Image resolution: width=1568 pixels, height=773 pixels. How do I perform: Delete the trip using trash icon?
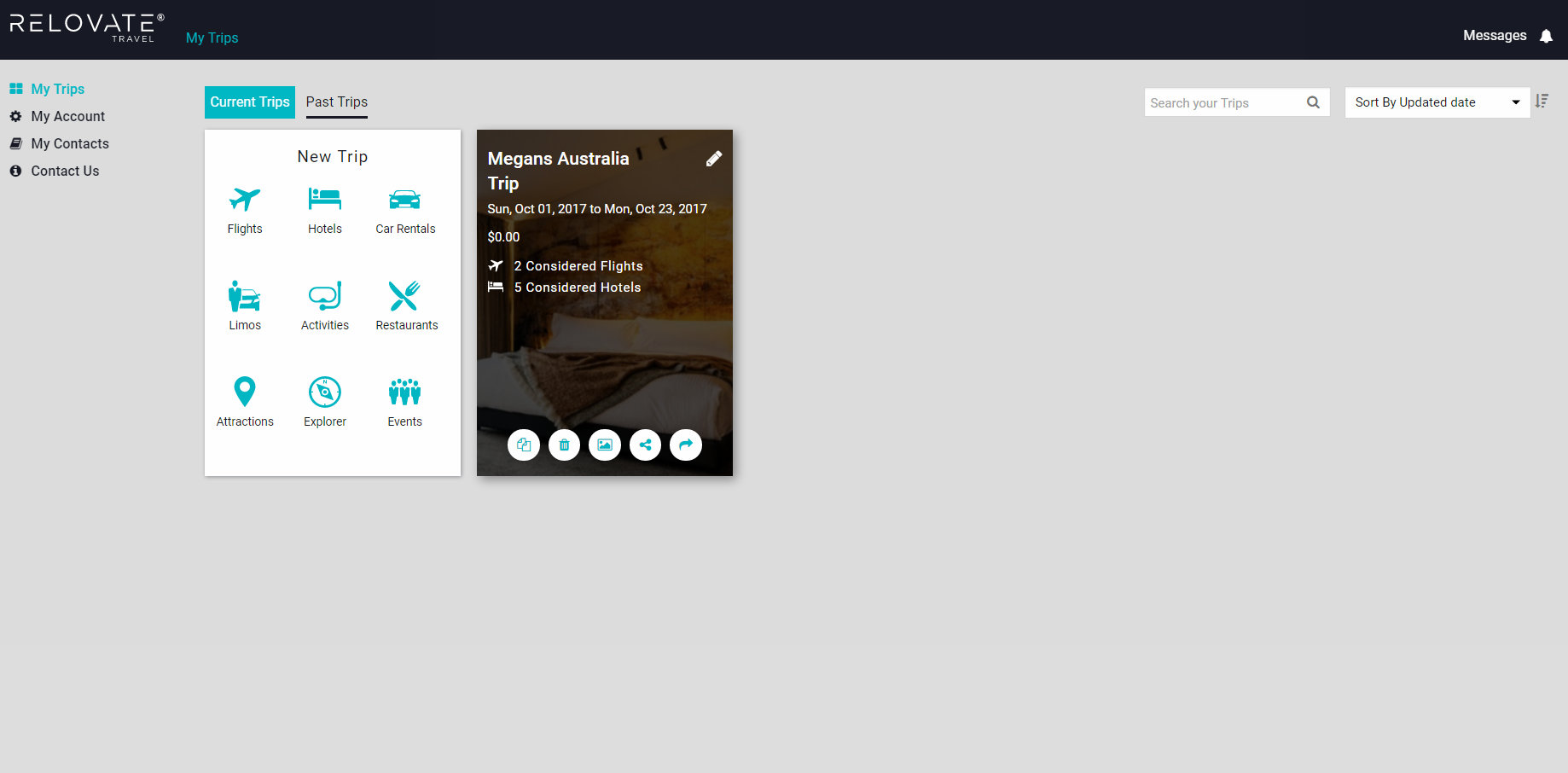point(564,445)
